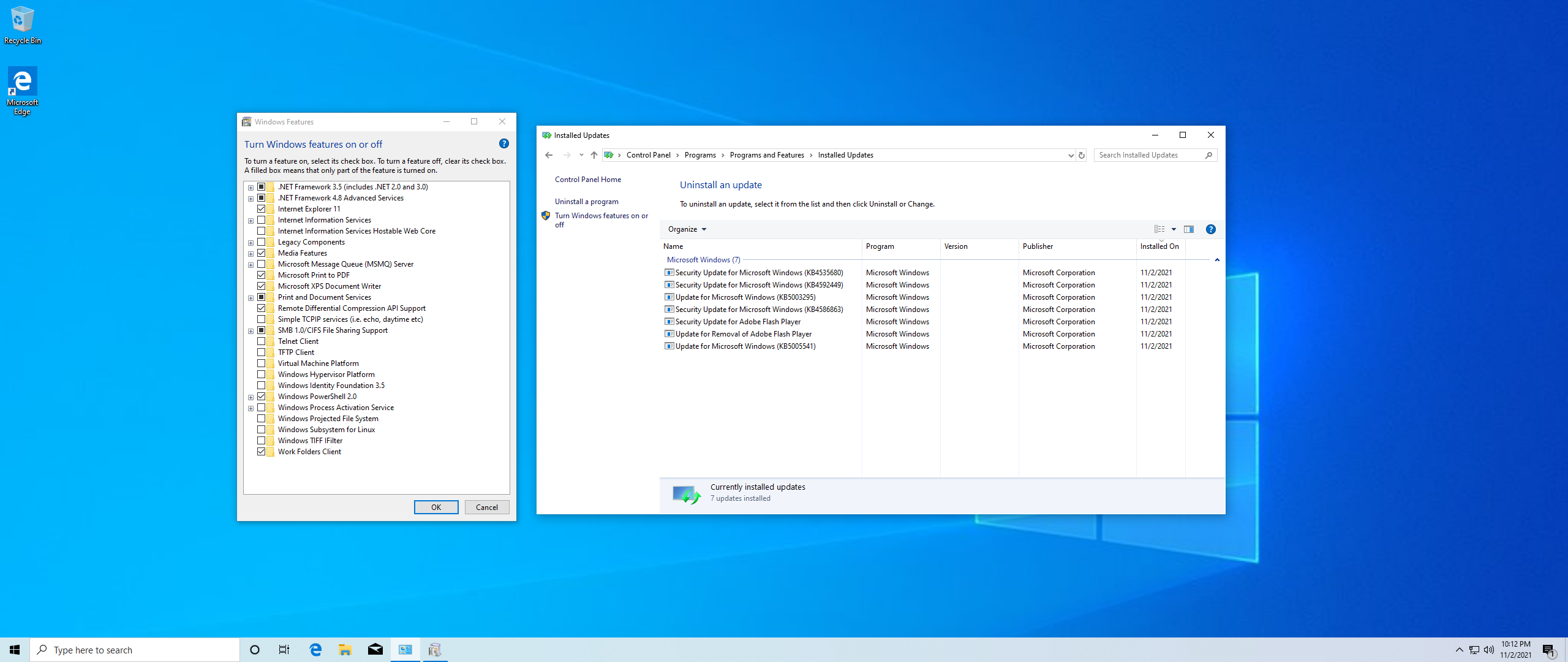1568x662 pixels.
Task: Uncheck Work Folders Client
Action: point(262,452)
